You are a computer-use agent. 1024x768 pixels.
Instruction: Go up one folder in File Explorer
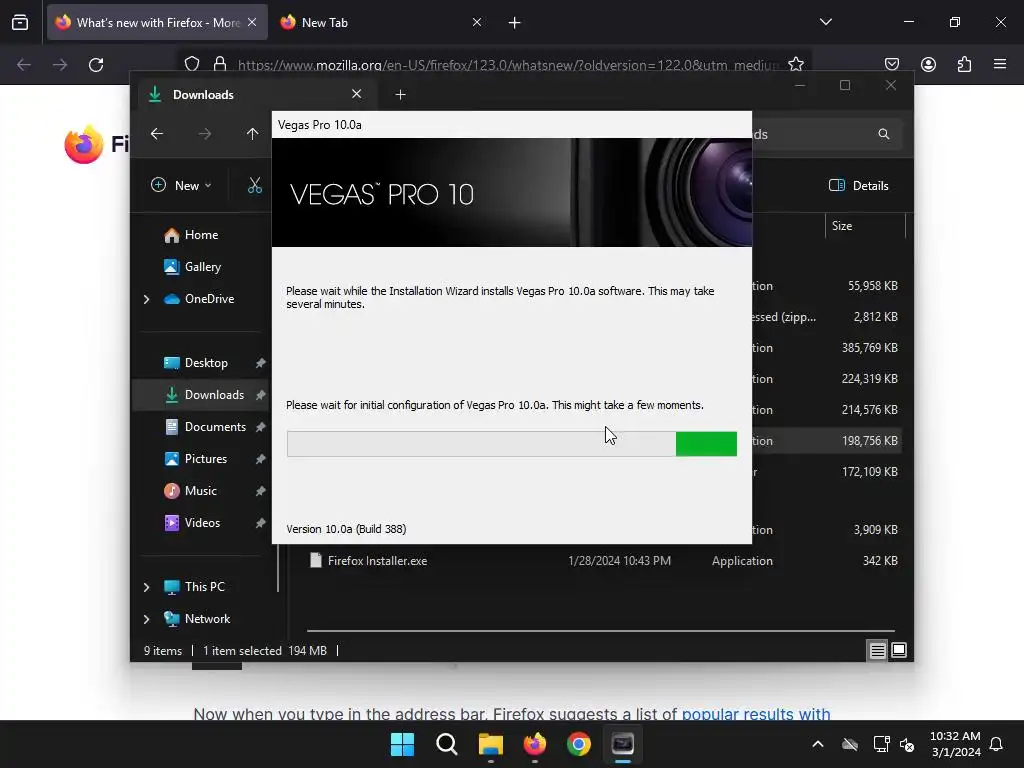click(253, 134)
